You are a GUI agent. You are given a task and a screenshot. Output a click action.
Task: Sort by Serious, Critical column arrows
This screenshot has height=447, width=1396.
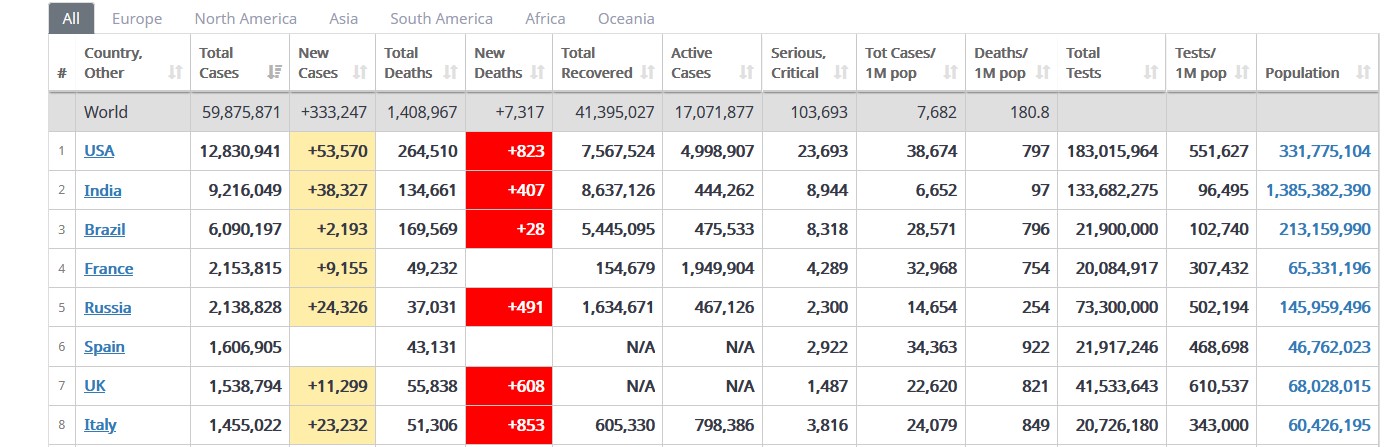tap(840, 73)
